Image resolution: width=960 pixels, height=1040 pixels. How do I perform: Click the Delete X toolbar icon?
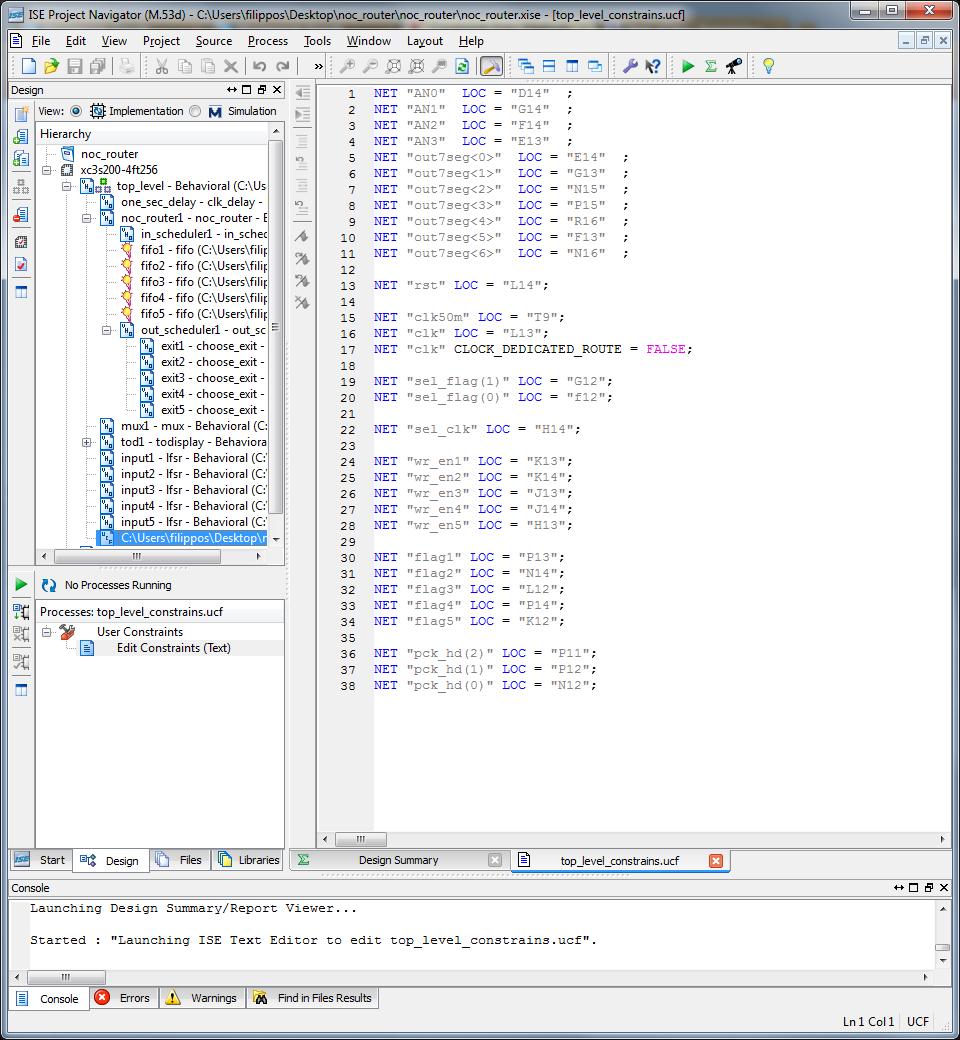[x=230, y=66]
